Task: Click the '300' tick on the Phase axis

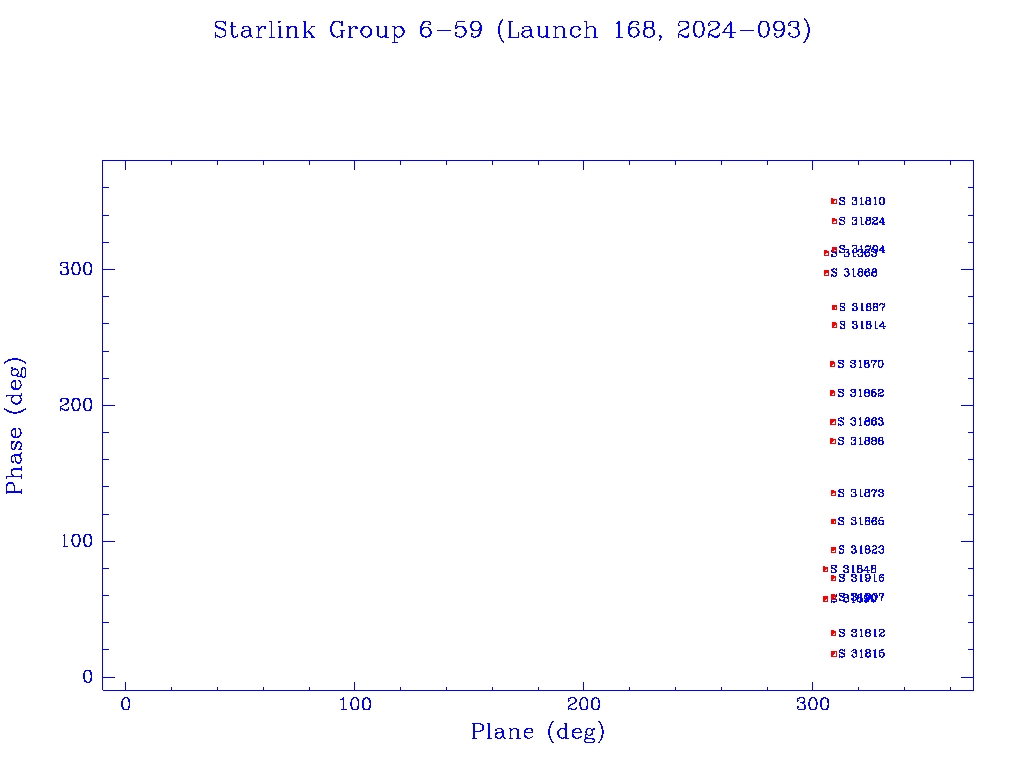Action: [76, 269]
